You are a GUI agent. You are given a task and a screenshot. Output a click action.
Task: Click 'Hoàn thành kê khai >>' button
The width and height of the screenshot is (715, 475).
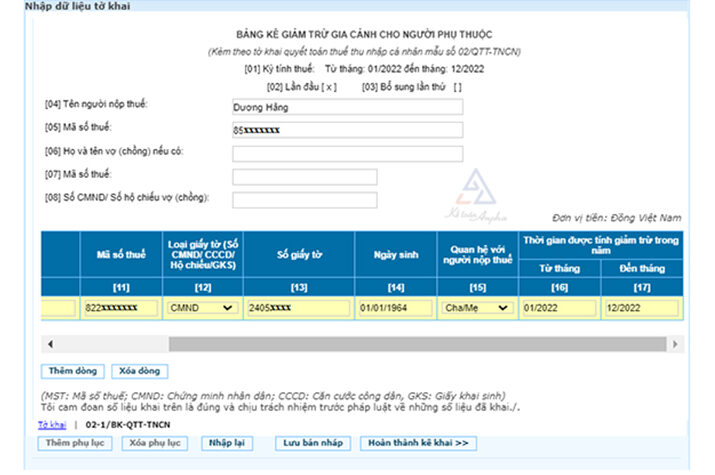point(418,443)
